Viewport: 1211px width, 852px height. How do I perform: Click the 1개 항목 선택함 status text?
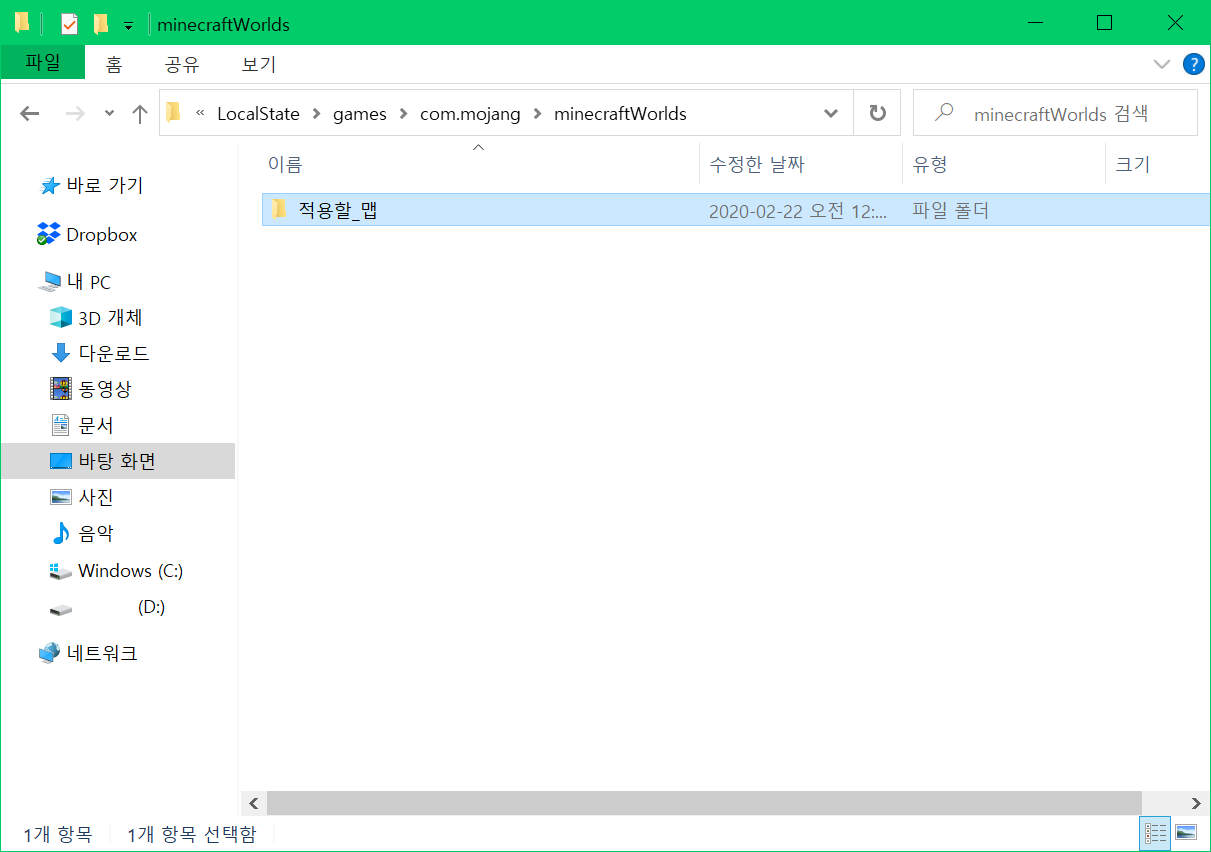point(192,834)
